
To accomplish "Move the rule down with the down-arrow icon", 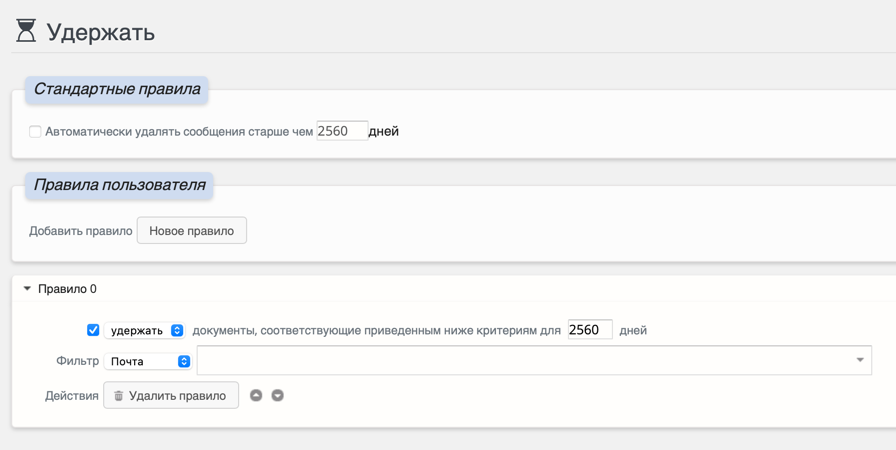I will point(278,396).
